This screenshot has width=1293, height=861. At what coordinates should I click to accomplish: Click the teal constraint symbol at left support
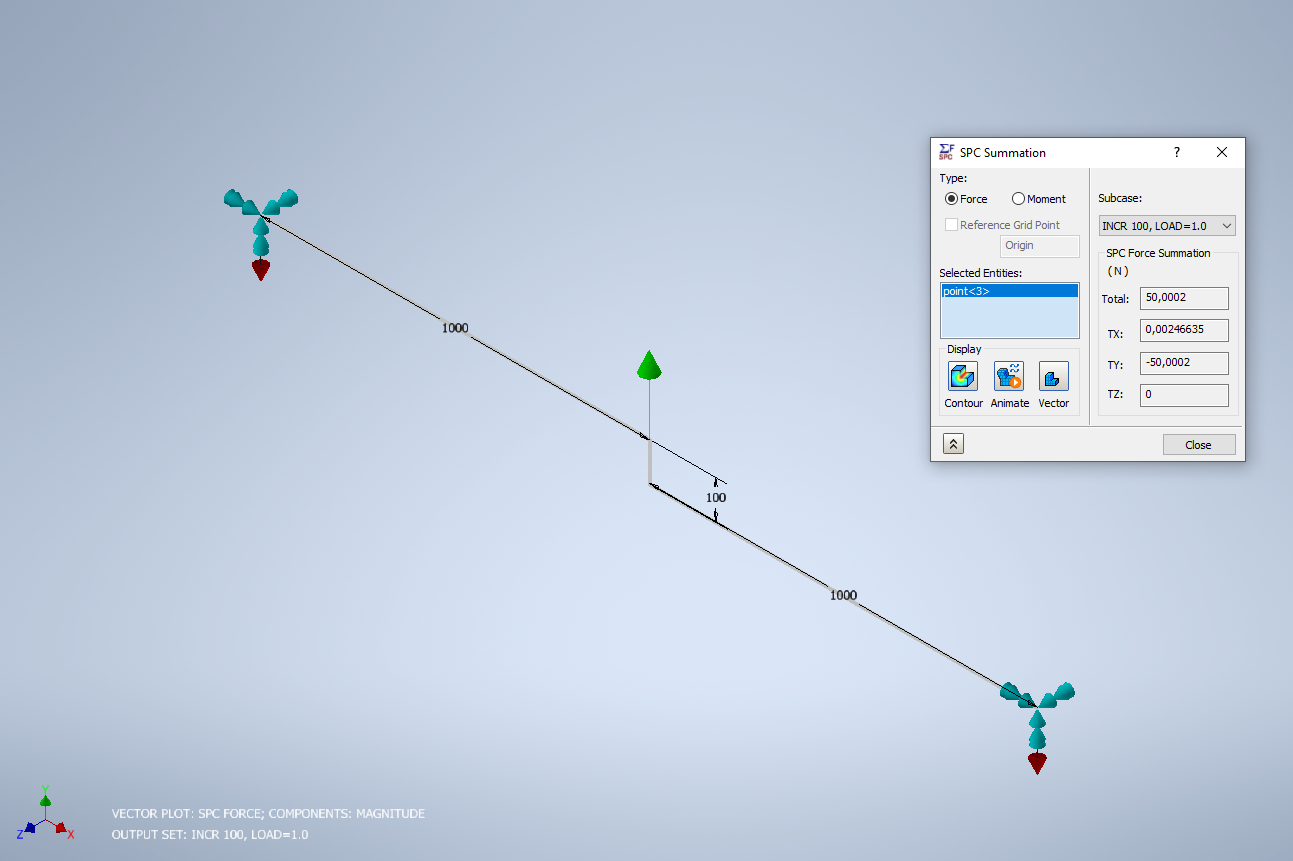(259, 210)
